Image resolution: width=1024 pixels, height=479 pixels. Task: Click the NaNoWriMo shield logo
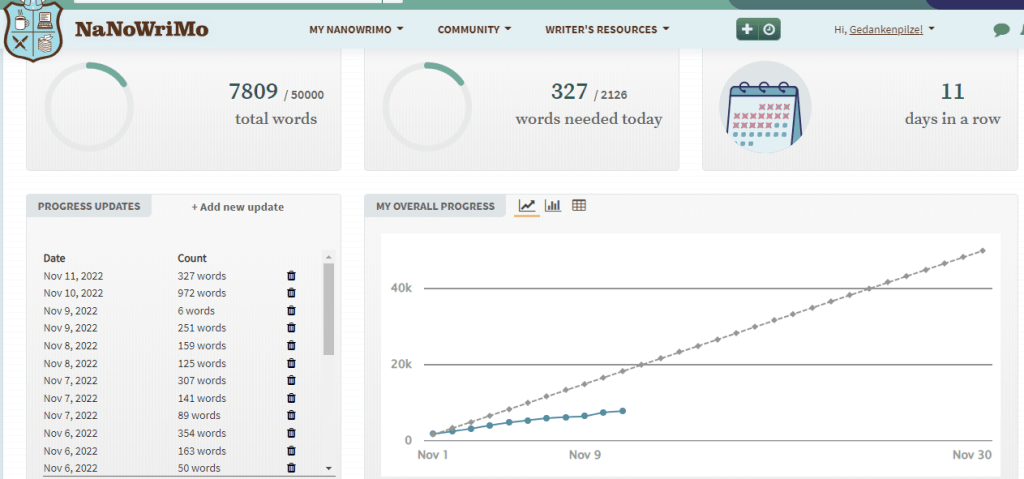[x=34, y=30]
